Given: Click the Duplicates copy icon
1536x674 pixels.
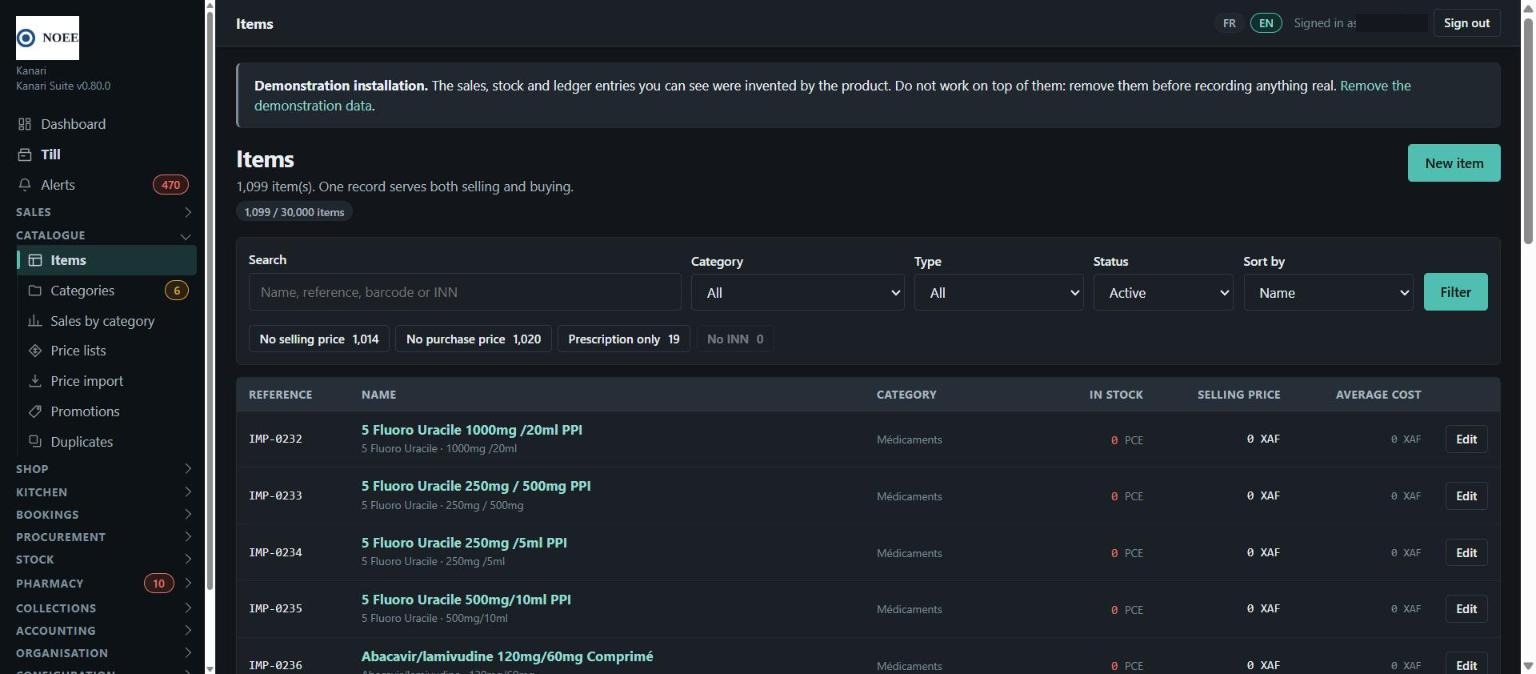Looking at the screenshot, I should tap(35, 441).
